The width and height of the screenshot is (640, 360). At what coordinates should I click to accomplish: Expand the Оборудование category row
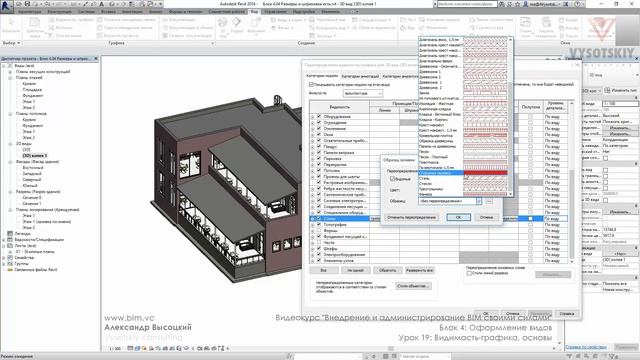(x=313, y=117)
